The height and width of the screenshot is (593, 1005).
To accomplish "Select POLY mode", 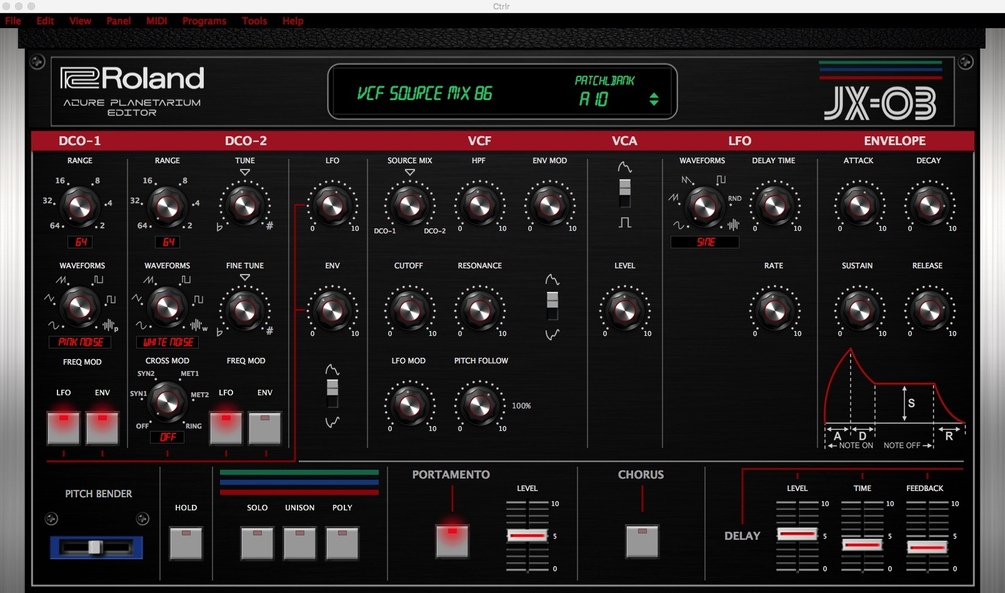I will pyautogui.click(x=342, y=544).
